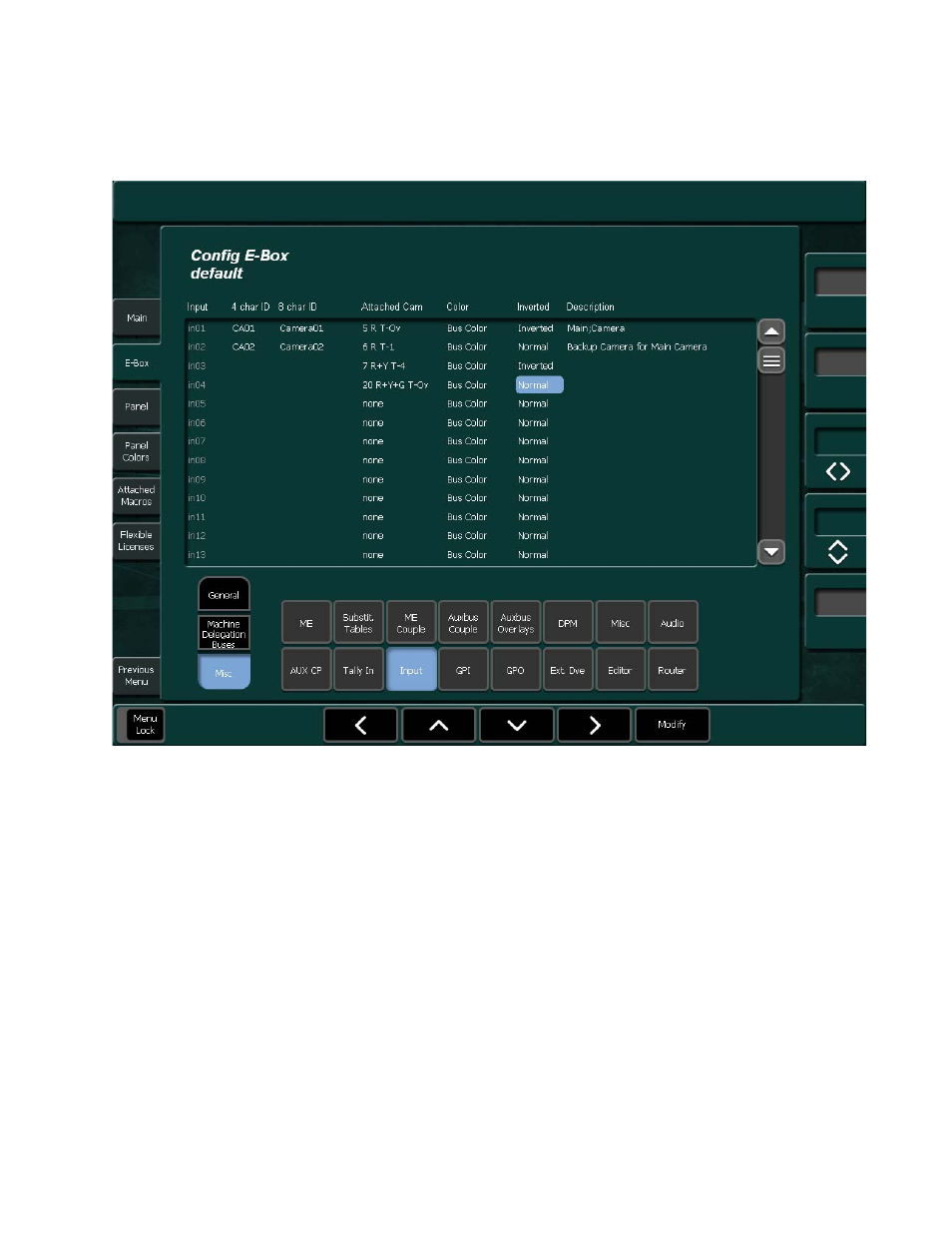Click Bus Color cell for in02
The width and height of the screenshot is (952, 1233).
point(467,347)
